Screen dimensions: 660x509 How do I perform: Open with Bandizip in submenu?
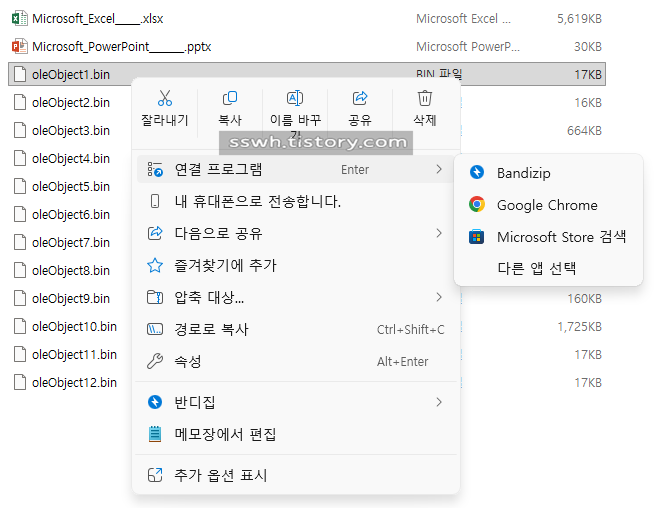[548, 173]
